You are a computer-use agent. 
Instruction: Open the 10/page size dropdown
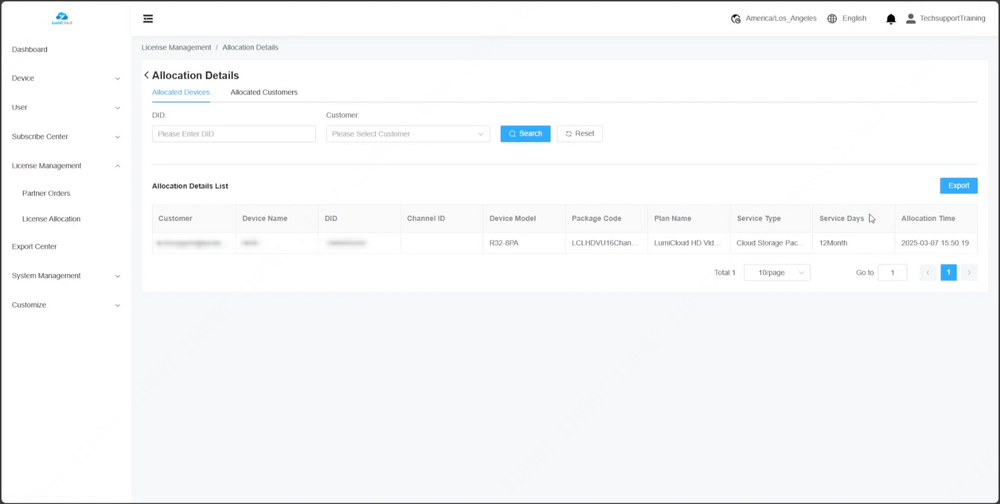click(777, 272)
